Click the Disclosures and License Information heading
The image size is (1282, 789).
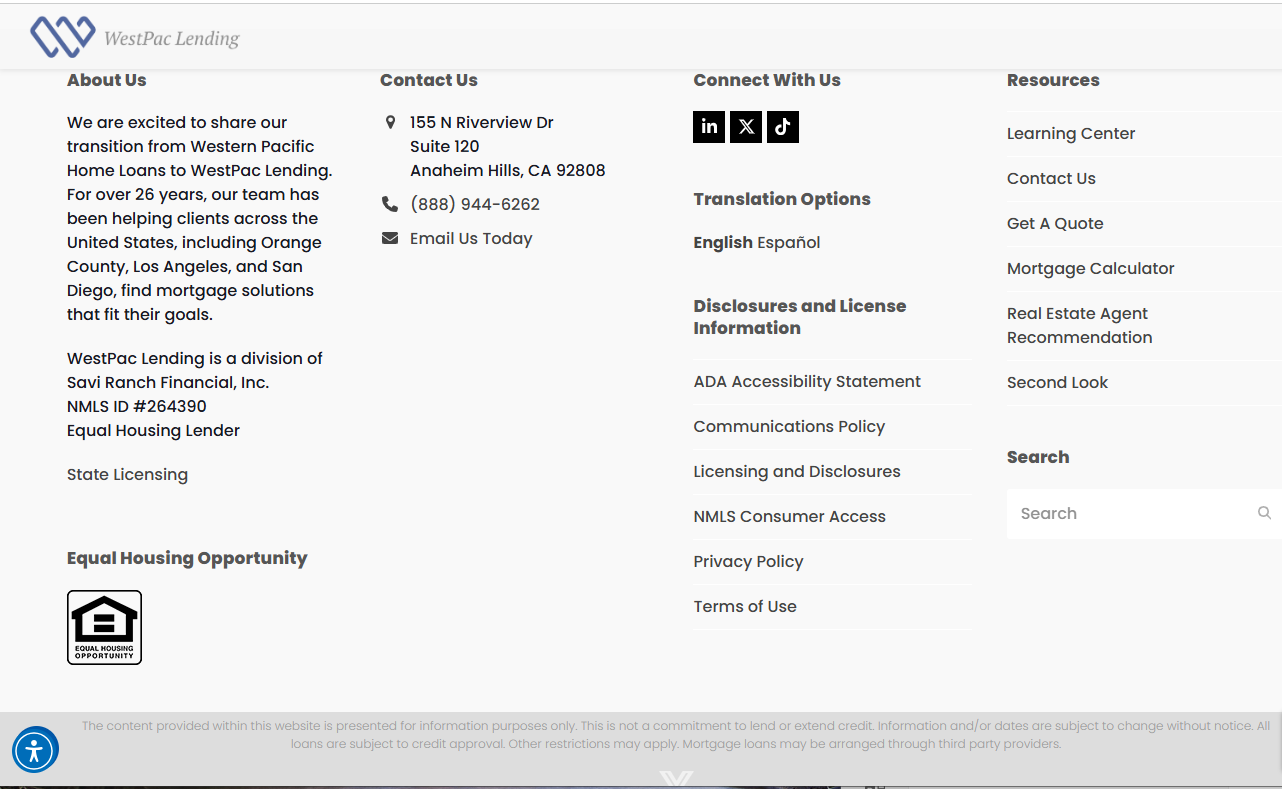pyautogui.click(x=800, y=317)
